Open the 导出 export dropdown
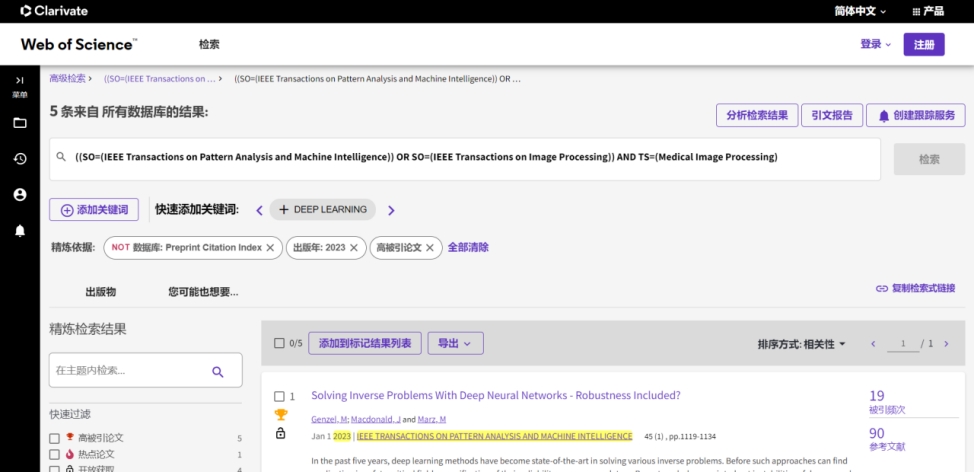This screenshot has width=975, height=472. pos(455,343)
